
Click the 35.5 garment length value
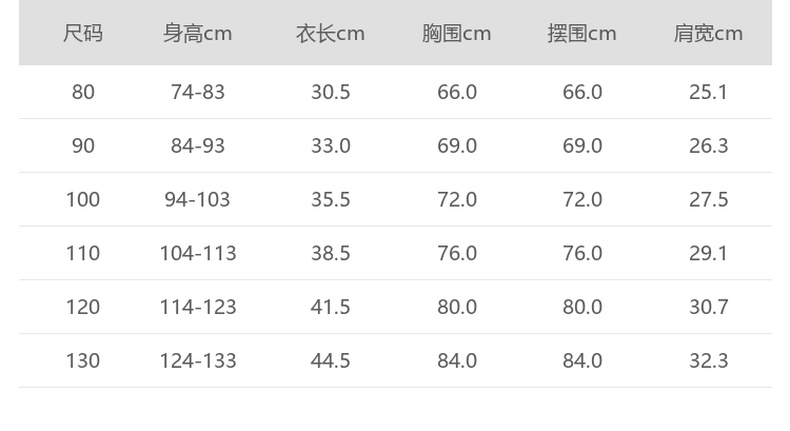[330, 200]
